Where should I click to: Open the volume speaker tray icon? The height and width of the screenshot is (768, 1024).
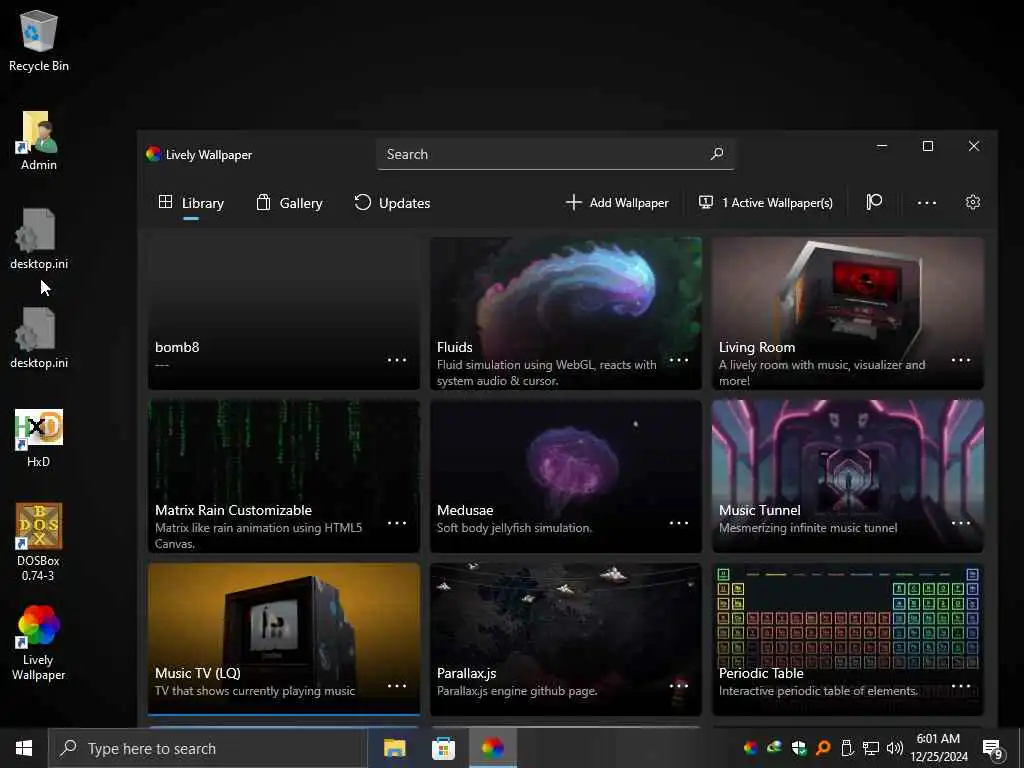pos(895,748)
